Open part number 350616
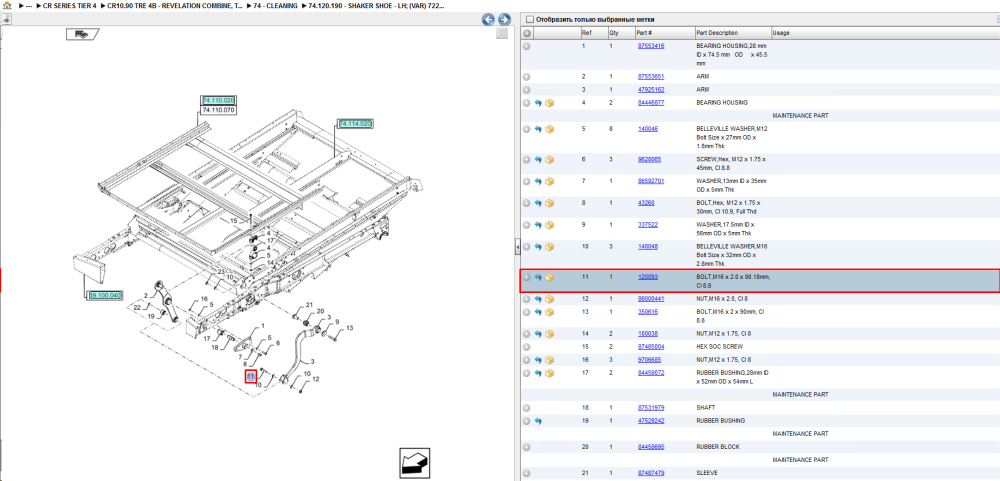 click(x=648, y=312)
